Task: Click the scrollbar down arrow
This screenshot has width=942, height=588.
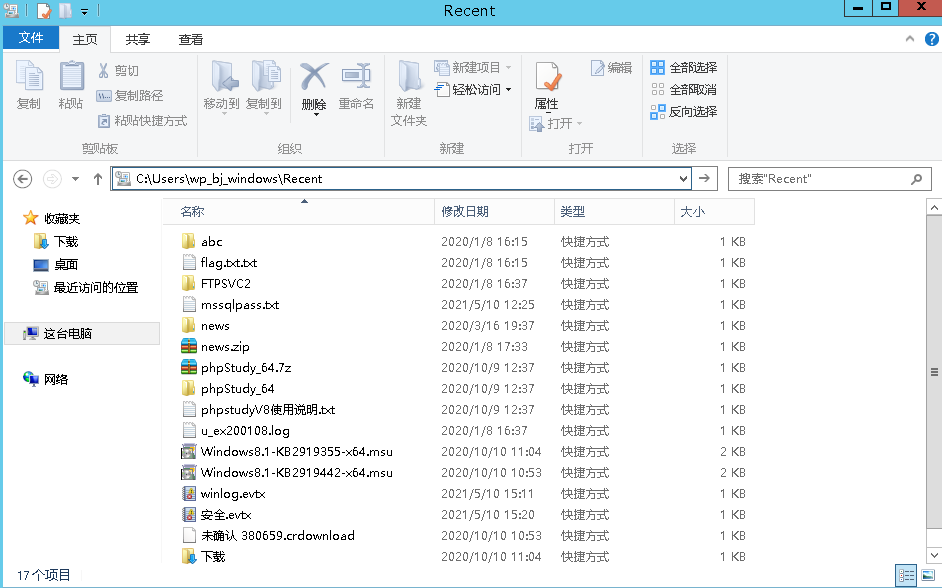Action: click(934, 555)
